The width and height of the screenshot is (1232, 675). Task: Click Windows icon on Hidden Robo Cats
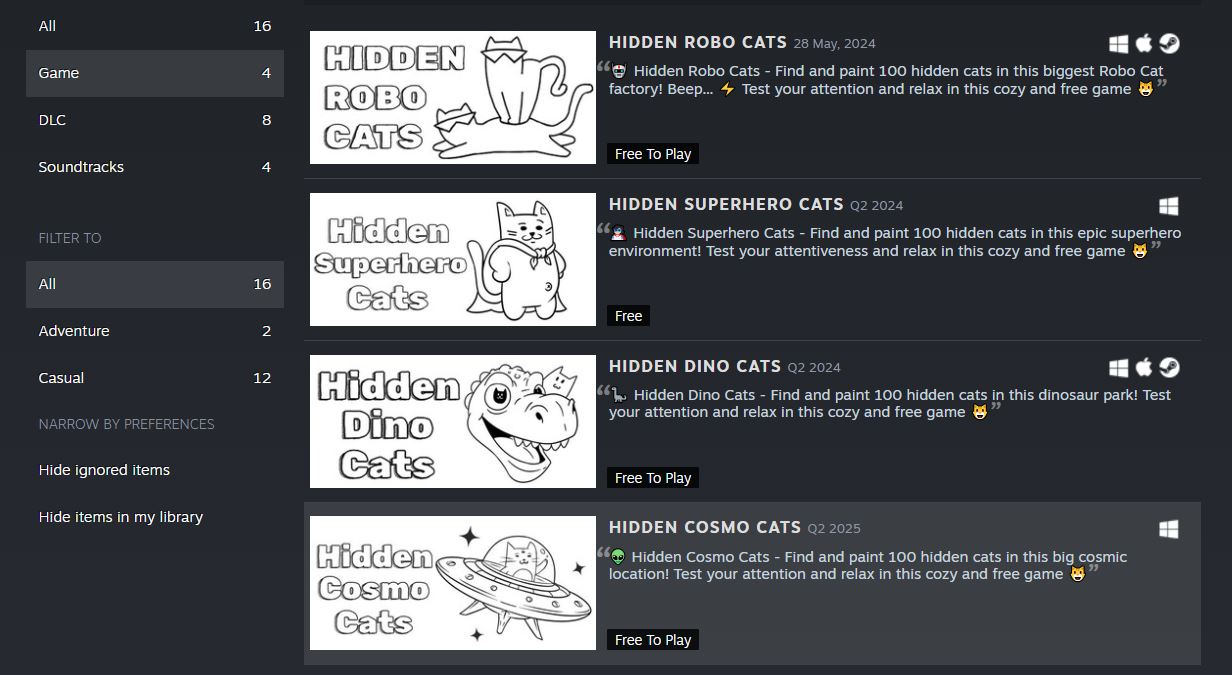(x=1119, y=44)
